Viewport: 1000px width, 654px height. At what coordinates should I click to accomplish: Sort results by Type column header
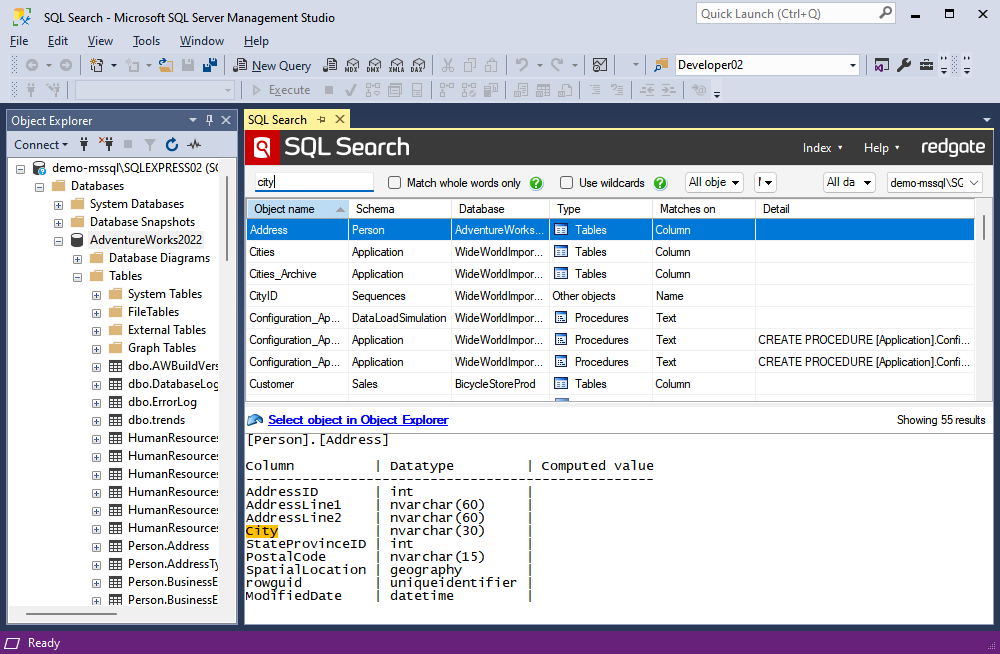[x=601, y=209]
